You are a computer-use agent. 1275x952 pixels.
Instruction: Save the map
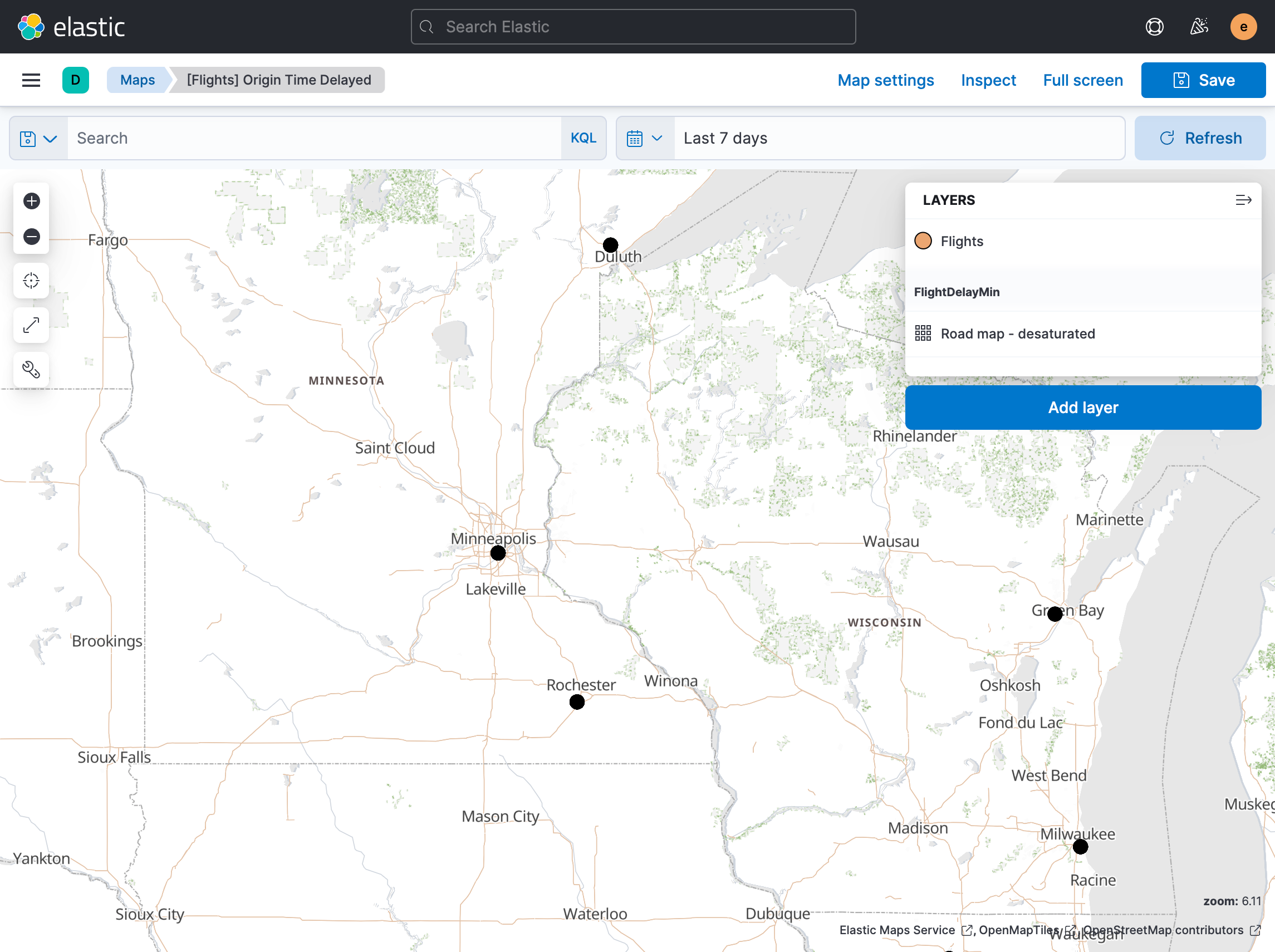point(1203,80)
